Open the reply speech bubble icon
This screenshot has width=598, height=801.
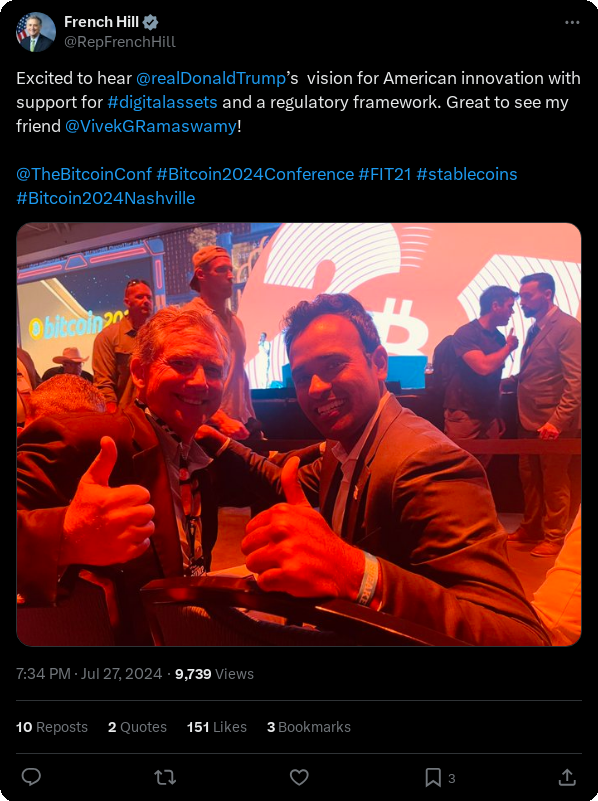pos(31,777)
